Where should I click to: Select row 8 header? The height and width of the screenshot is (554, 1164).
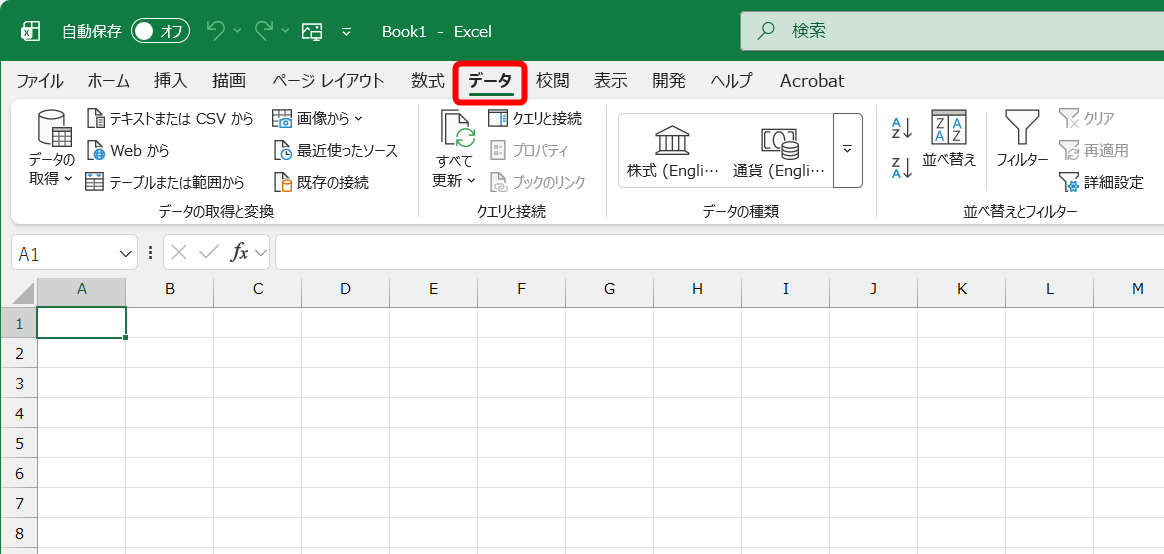coord(19,533)
